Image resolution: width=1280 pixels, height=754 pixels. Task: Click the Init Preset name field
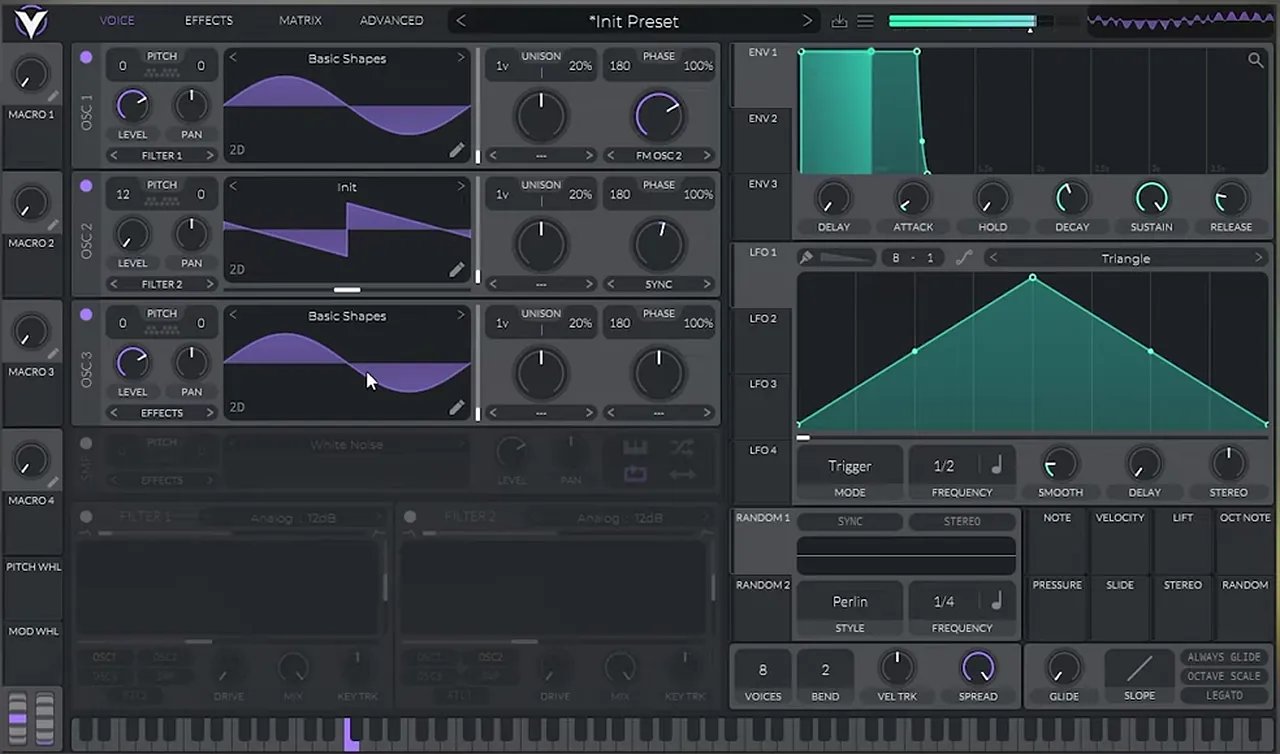point(634,21)
